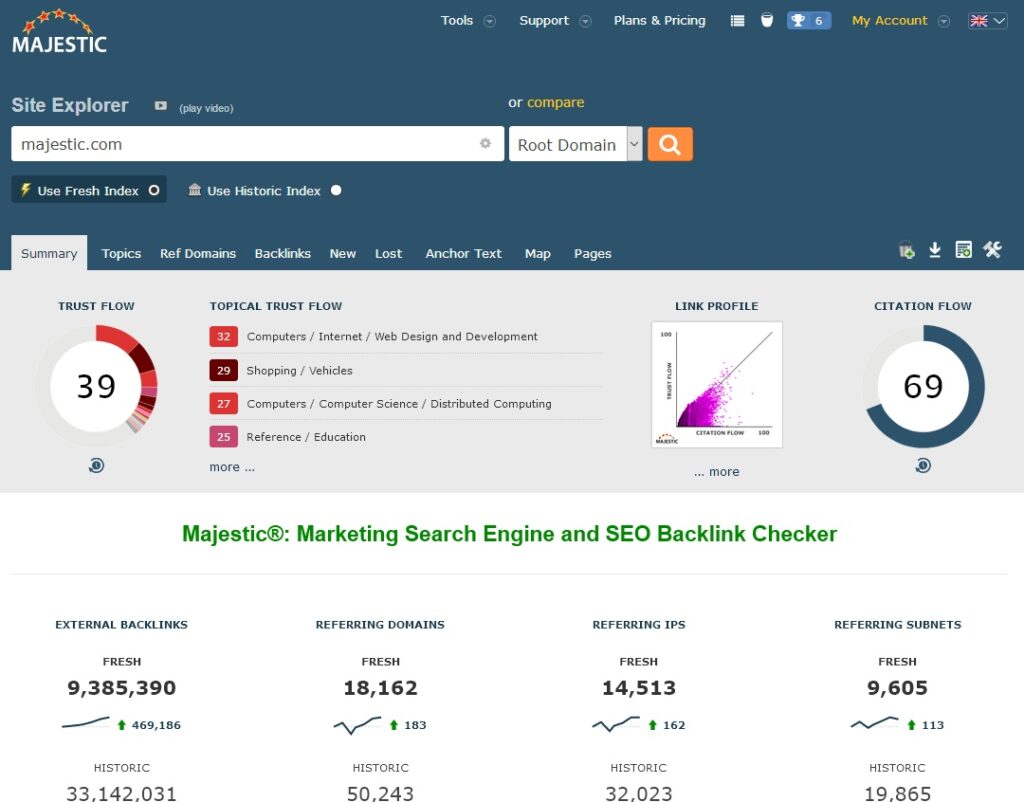Open the Reference / Education topic

(306, 437)
